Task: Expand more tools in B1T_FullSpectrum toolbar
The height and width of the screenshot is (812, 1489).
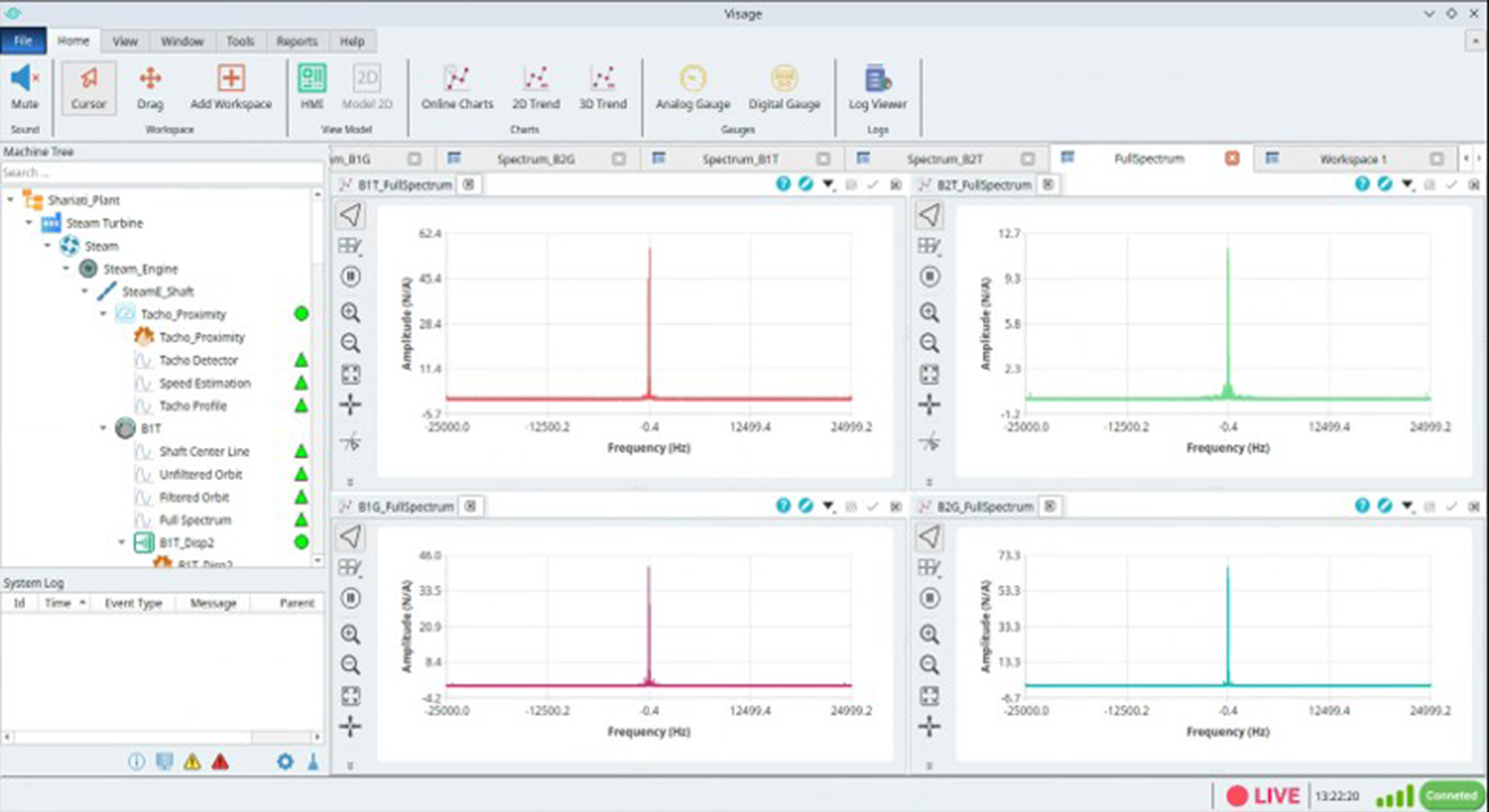Action: [x=350, y=482]
